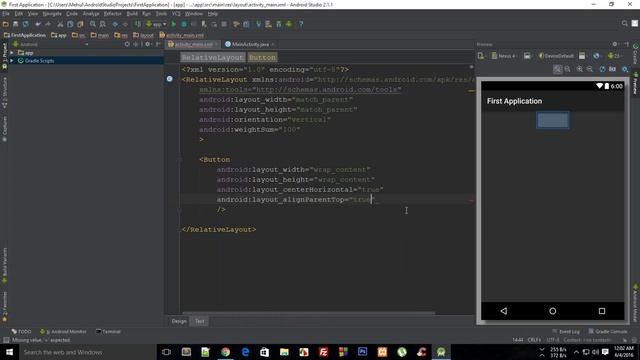Screen dimensions: 640x360
Task: Click the Synchronize toolbar icon
Action: coord(26,24)
